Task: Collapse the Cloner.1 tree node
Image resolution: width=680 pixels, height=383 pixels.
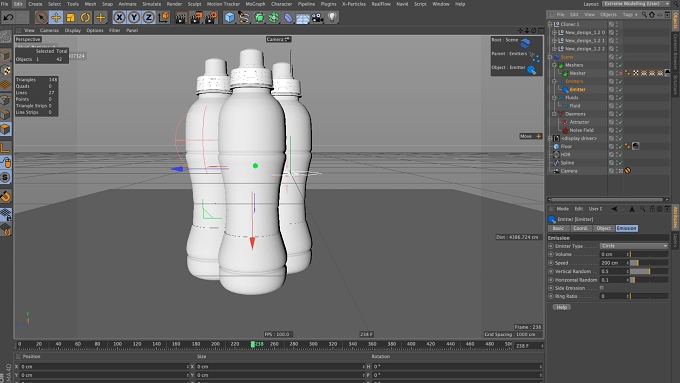Action: pos(550,24)
